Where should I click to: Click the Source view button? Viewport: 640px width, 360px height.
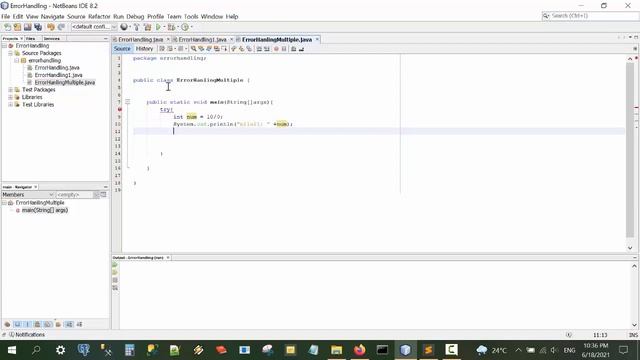tap(122, 49)
